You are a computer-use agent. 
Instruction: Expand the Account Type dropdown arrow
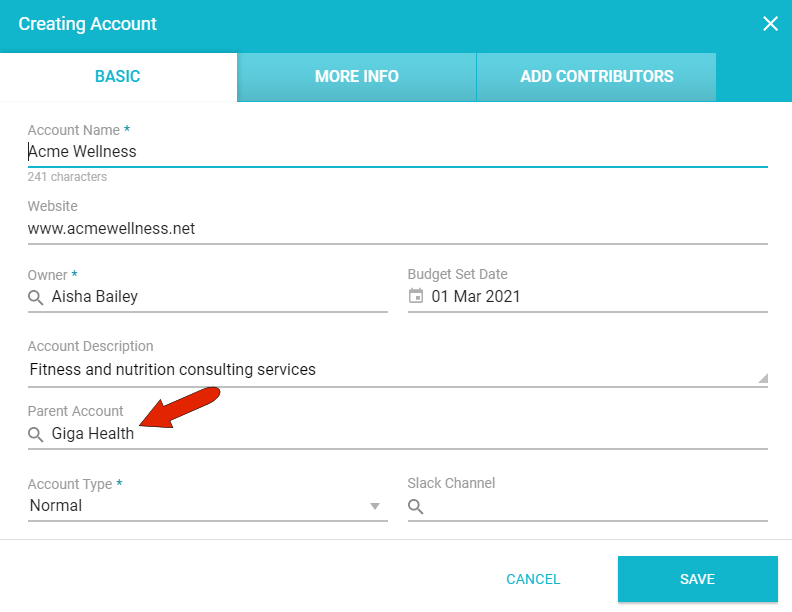[x=375, y=506]
